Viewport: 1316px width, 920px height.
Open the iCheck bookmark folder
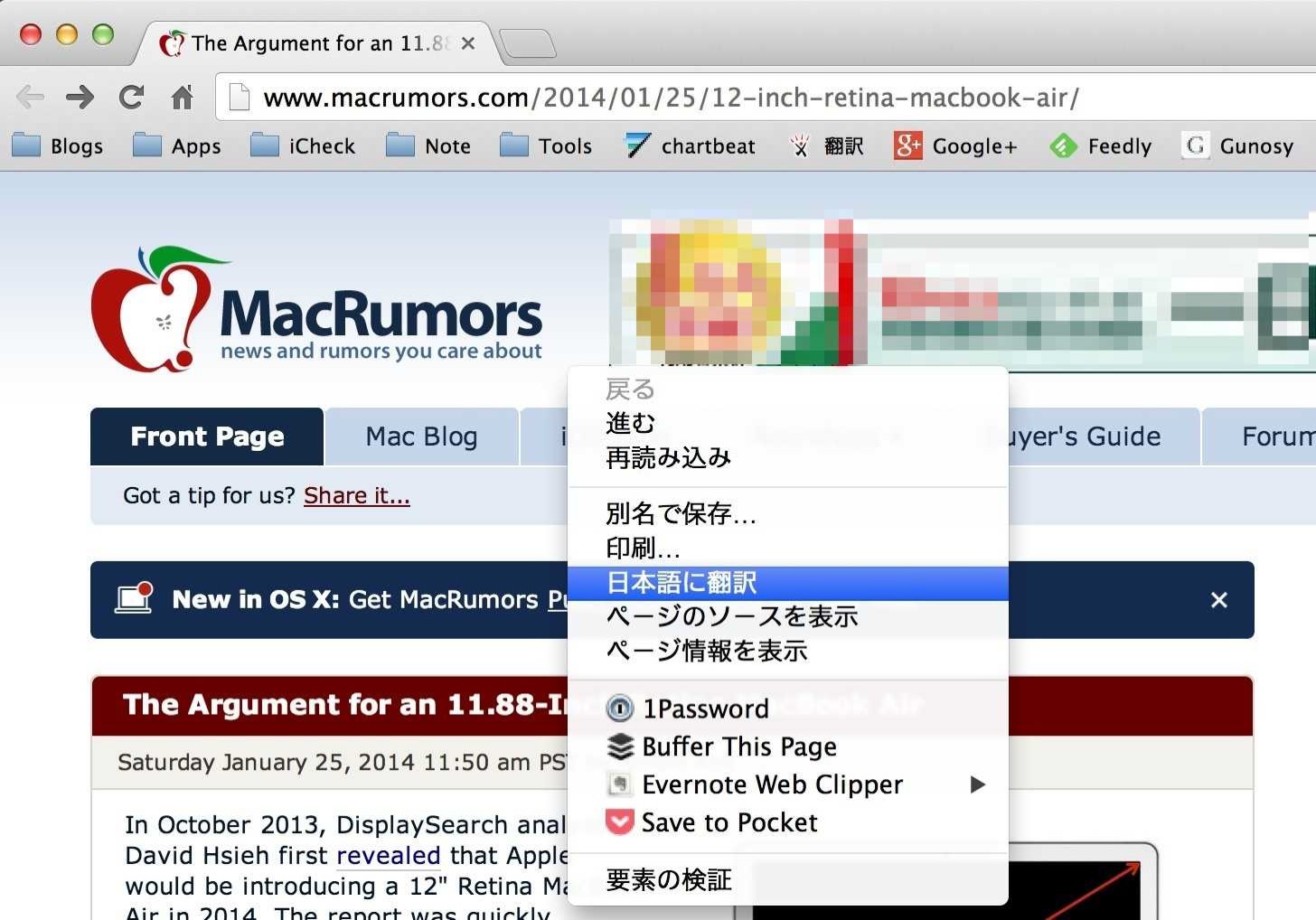[x=303, y=146]
